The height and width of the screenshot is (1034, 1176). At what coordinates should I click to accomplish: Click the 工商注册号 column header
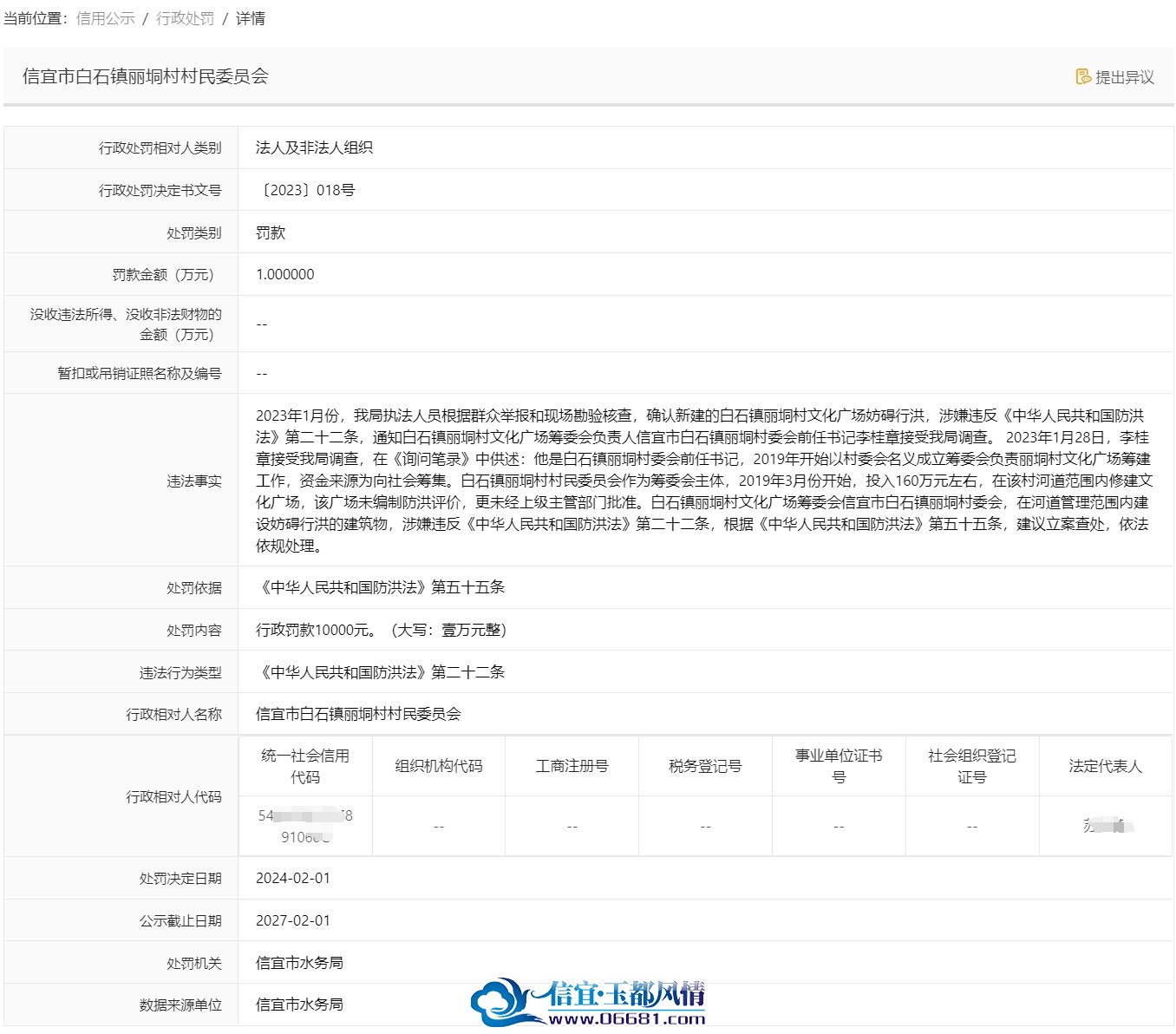pyautogui.click(x=572, y=766)
